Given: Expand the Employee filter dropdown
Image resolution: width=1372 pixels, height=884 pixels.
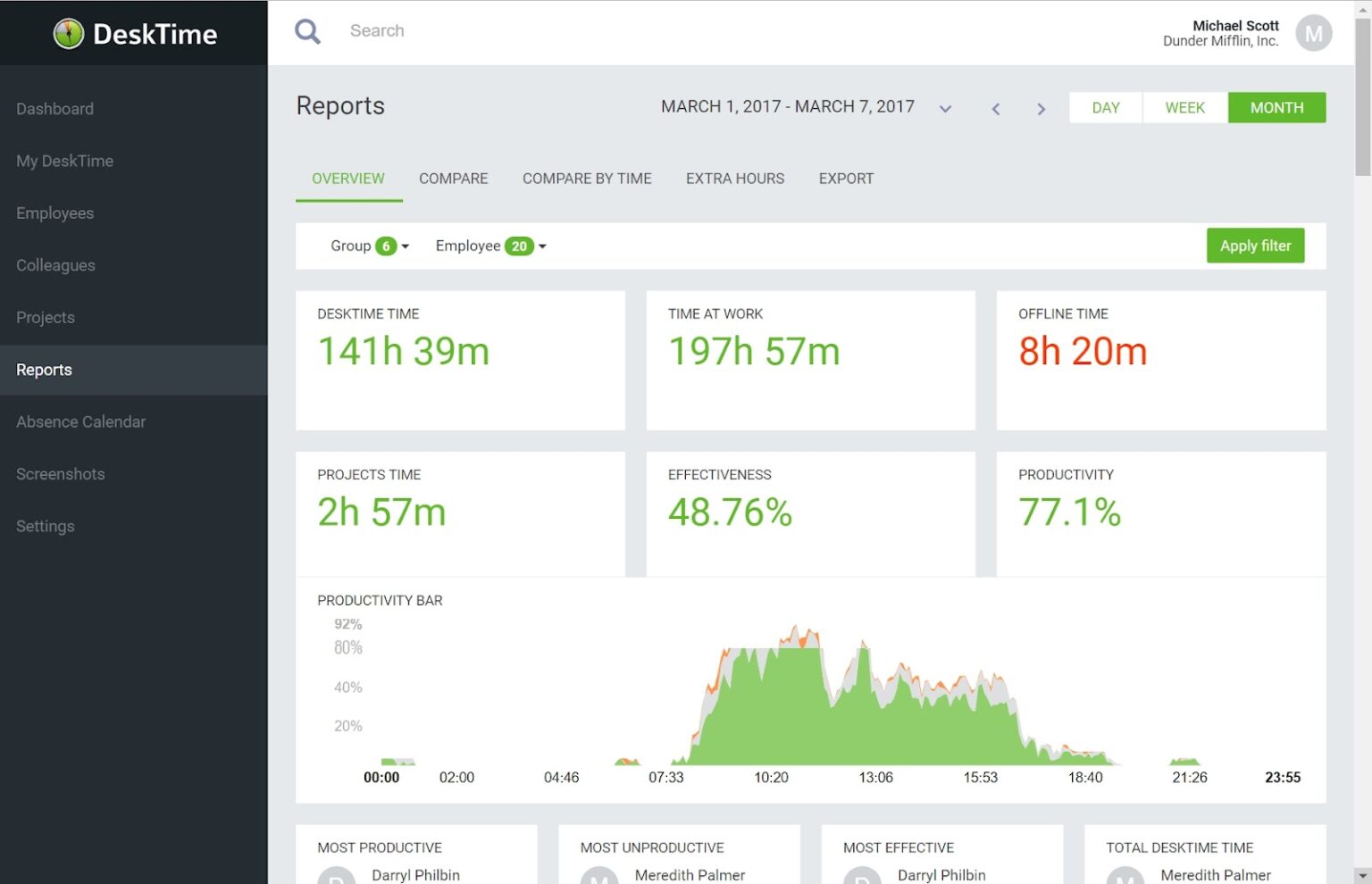Looking at the screenshot, I should [x=489, y=246].
